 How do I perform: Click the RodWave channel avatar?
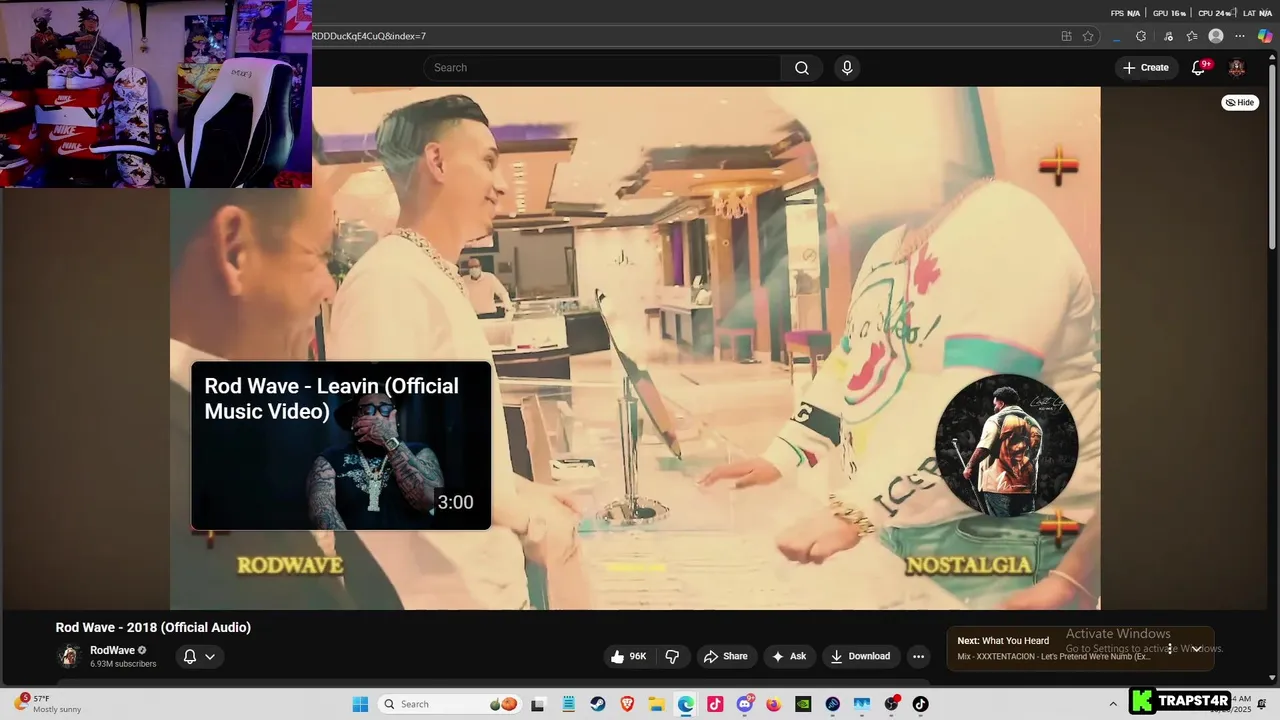coord(69,656)
